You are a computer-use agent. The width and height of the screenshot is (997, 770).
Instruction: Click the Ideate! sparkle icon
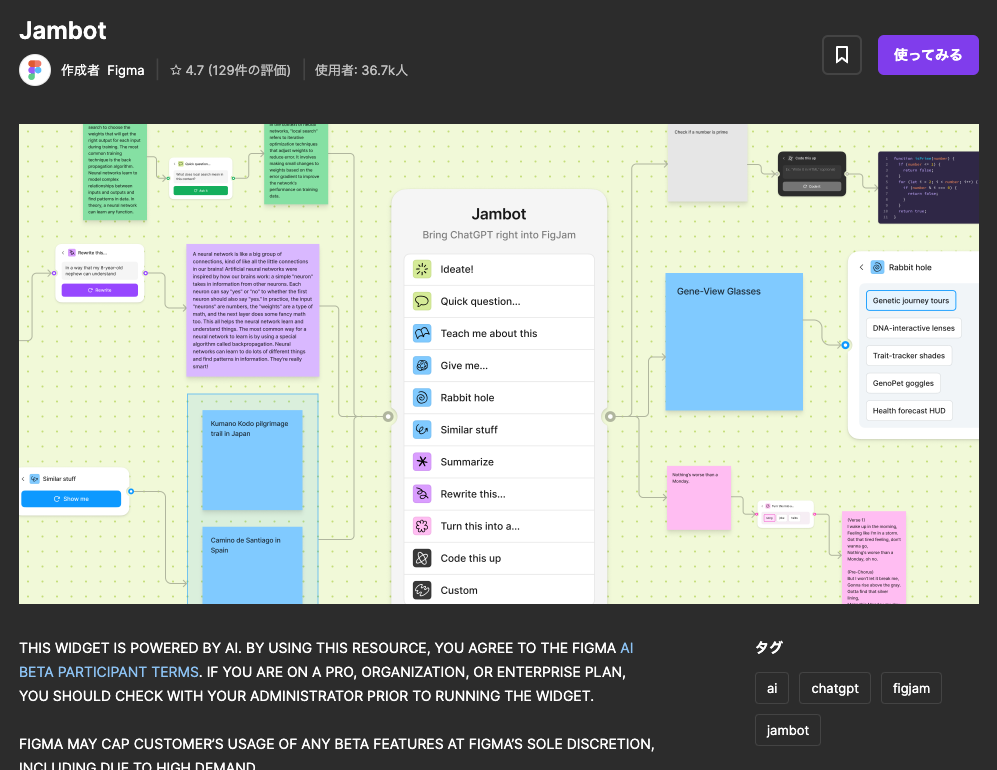pyautogui.click(x=422, y=270)
